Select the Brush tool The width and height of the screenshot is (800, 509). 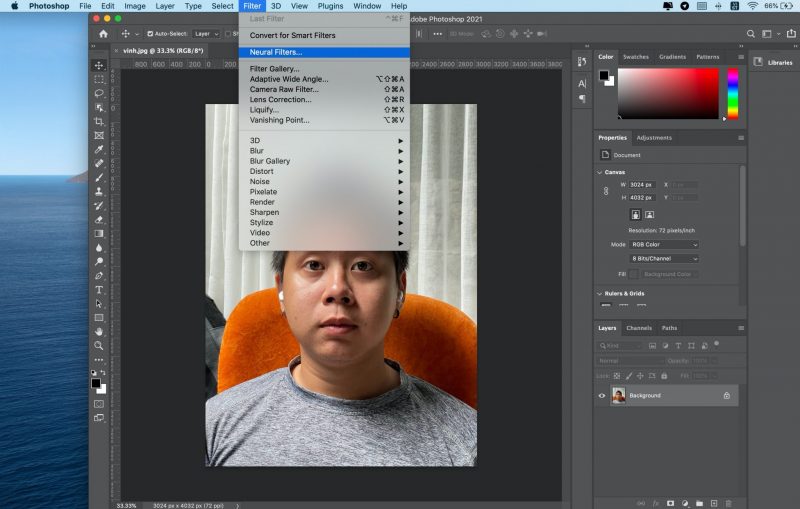(99, 177)
